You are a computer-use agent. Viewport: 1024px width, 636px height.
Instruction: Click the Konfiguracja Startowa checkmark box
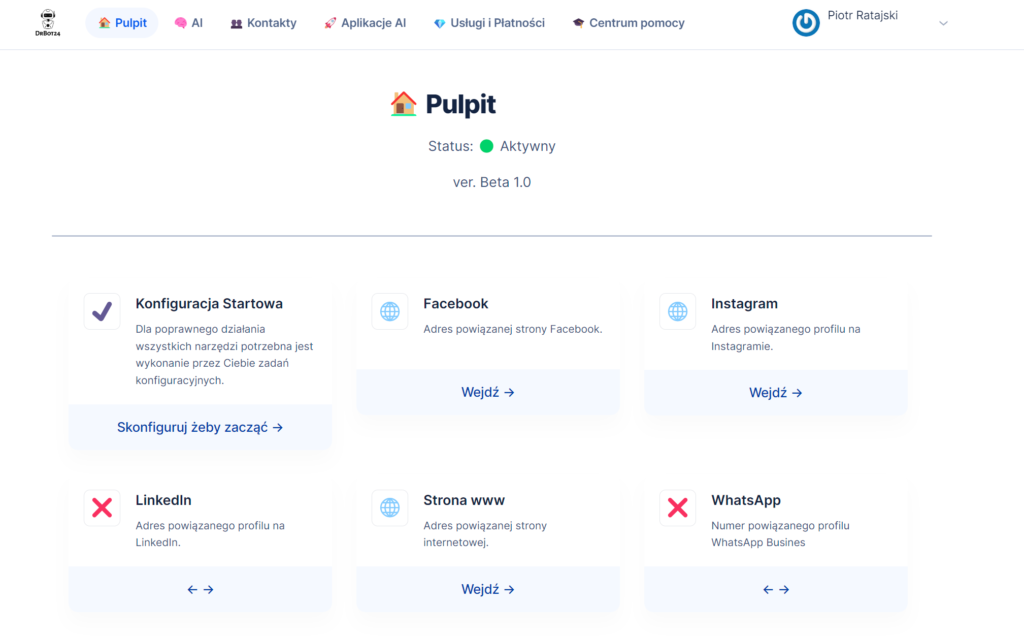coord(101,312)
